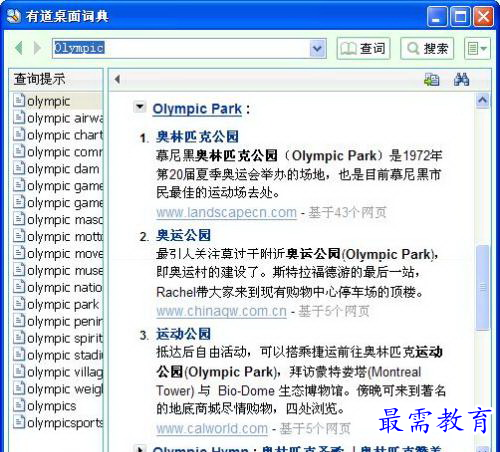This screenshot has height=452, width=500.
Task: Go forward using the gray right arrow
Action: coord(37,48)
